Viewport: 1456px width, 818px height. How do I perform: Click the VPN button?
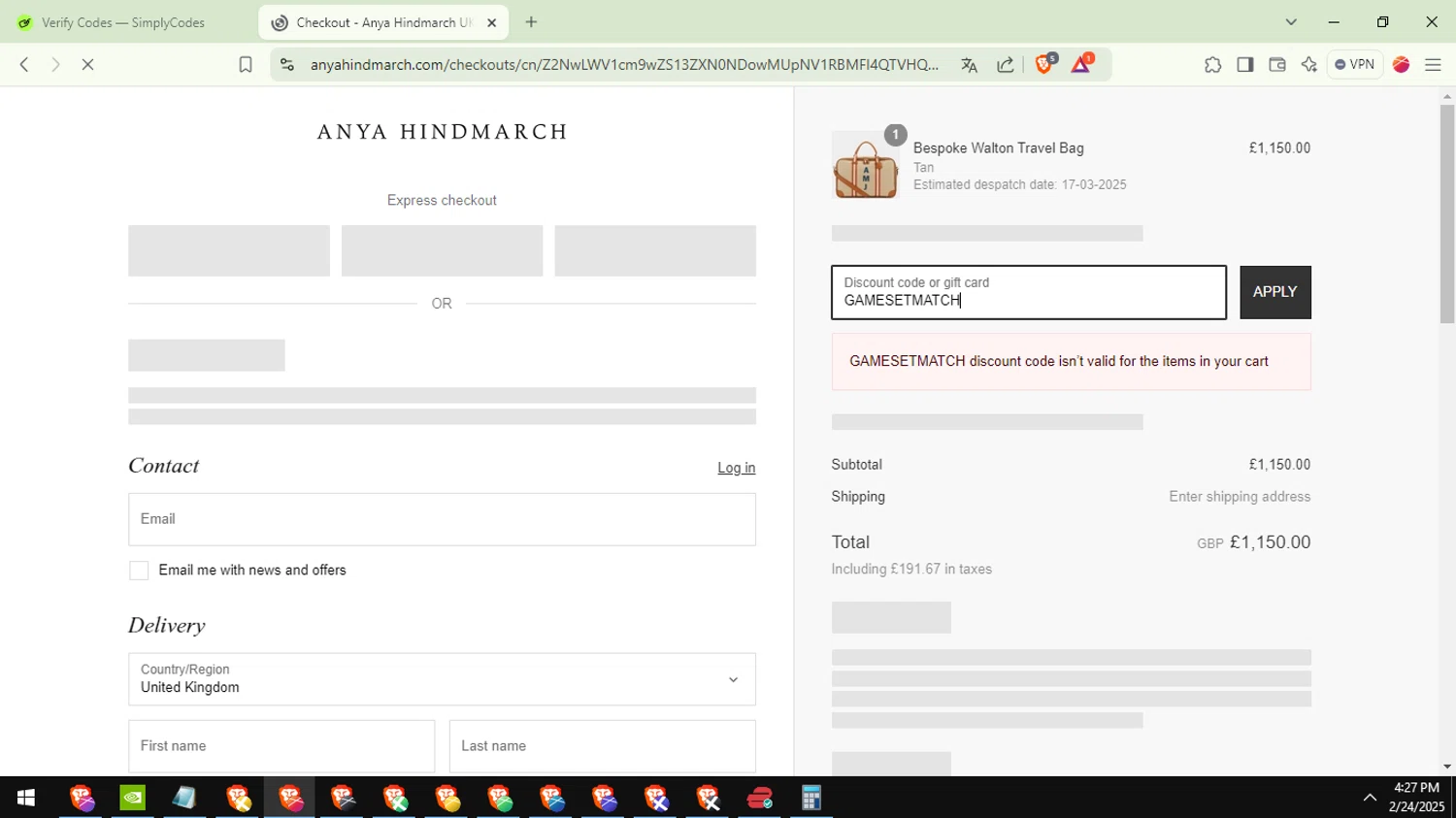pos(1355,64)
